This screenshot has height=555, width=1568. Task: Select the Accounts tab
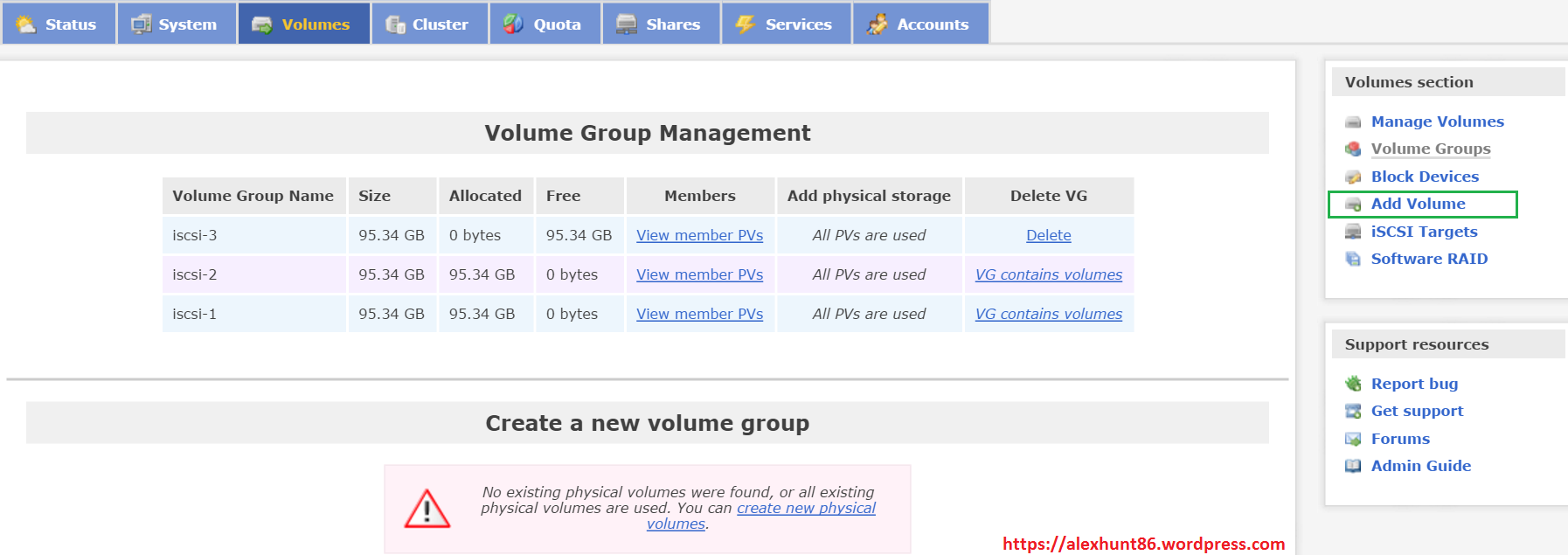920,24
